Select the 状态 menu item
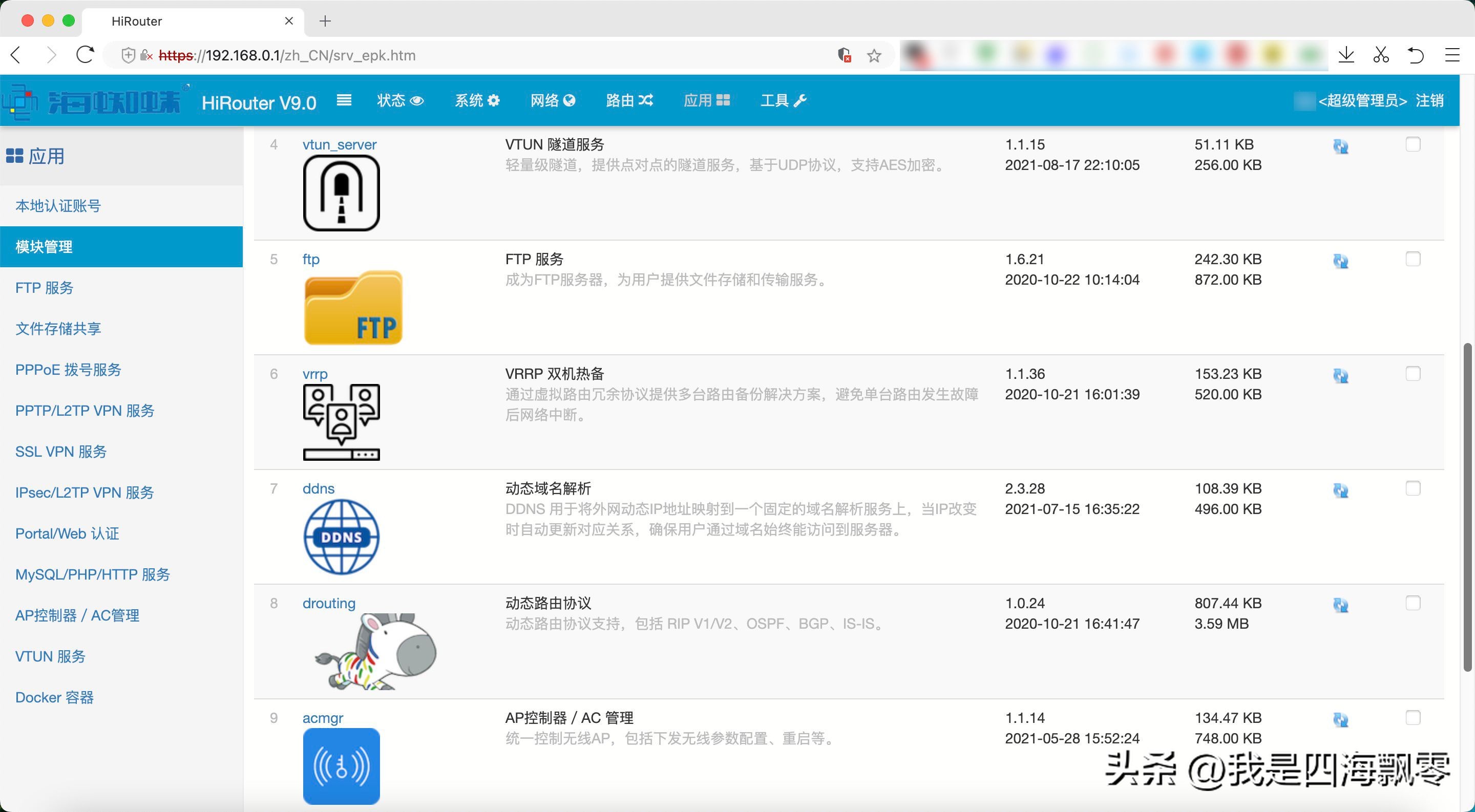Screen dimensions: 1475x812 [x=399, y=100]
